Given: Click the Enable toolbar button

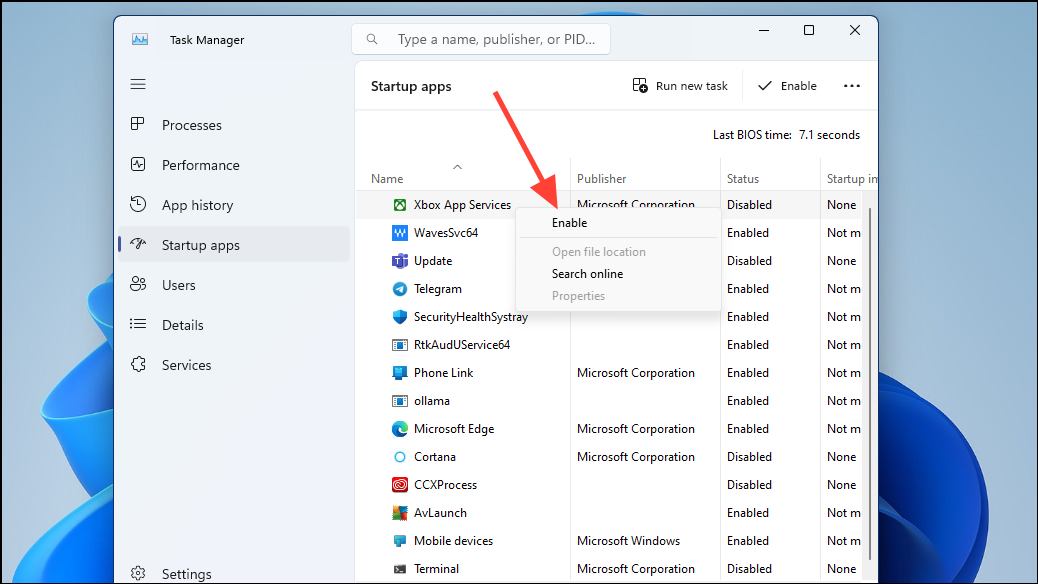Looking at the screenshot, I should point(787,85).
